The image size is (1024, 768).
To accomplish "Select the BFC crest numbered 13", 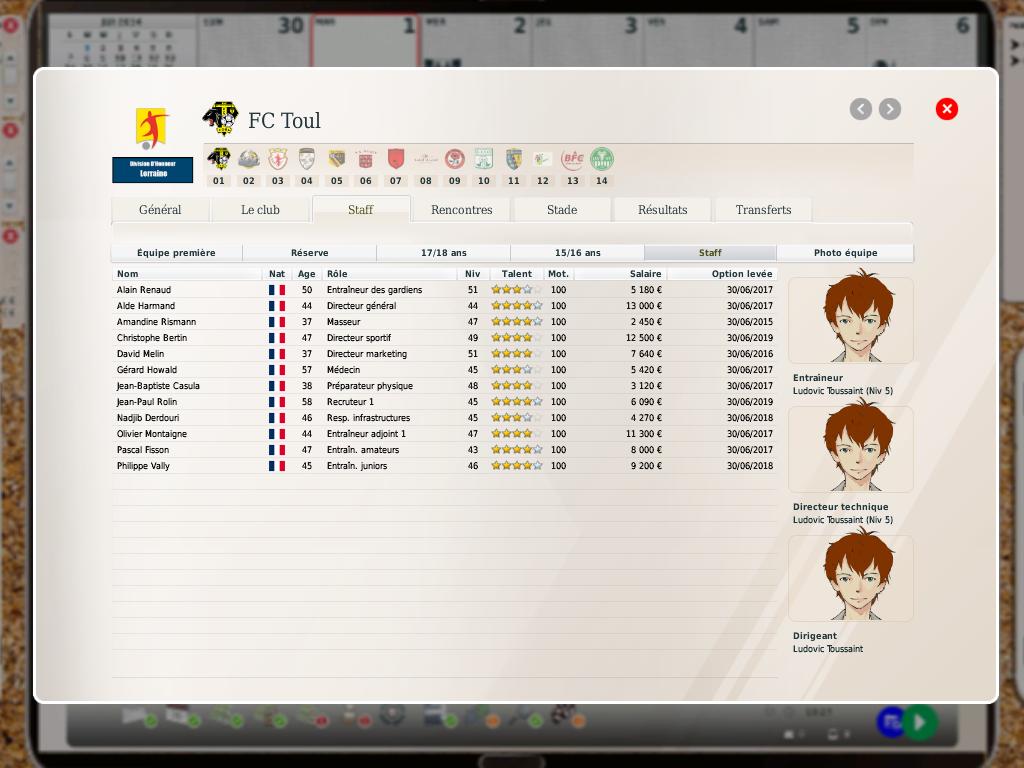I will tap(573, 159).
